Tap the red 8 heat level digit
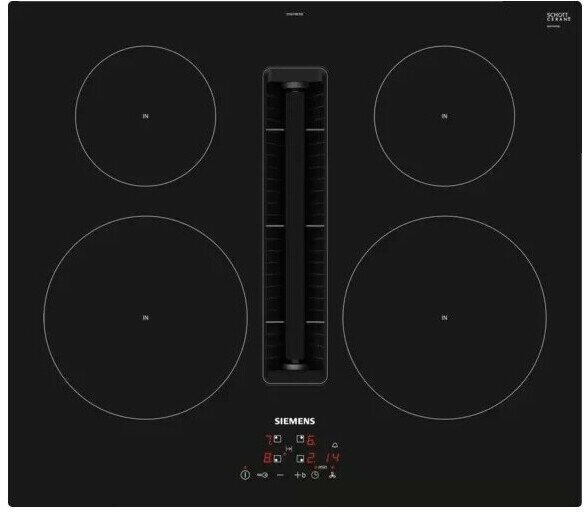584x512 pixels. pos(268,458)
